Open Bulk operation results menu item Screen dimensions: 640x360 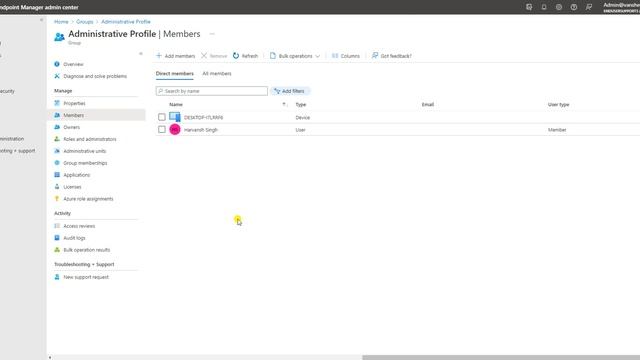pos(87,250)
